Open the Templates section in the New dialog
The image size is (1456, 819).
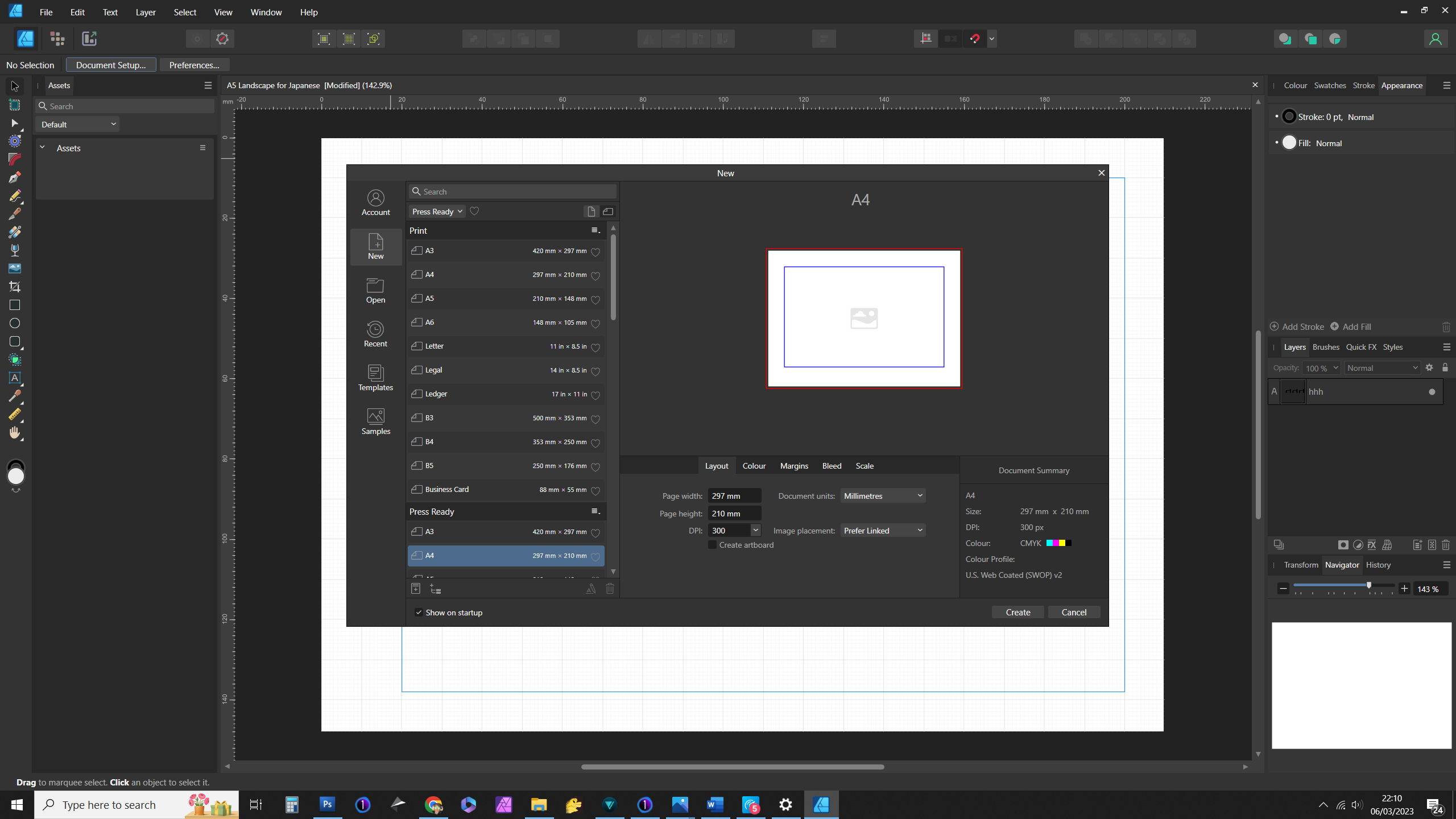point(375,378)
